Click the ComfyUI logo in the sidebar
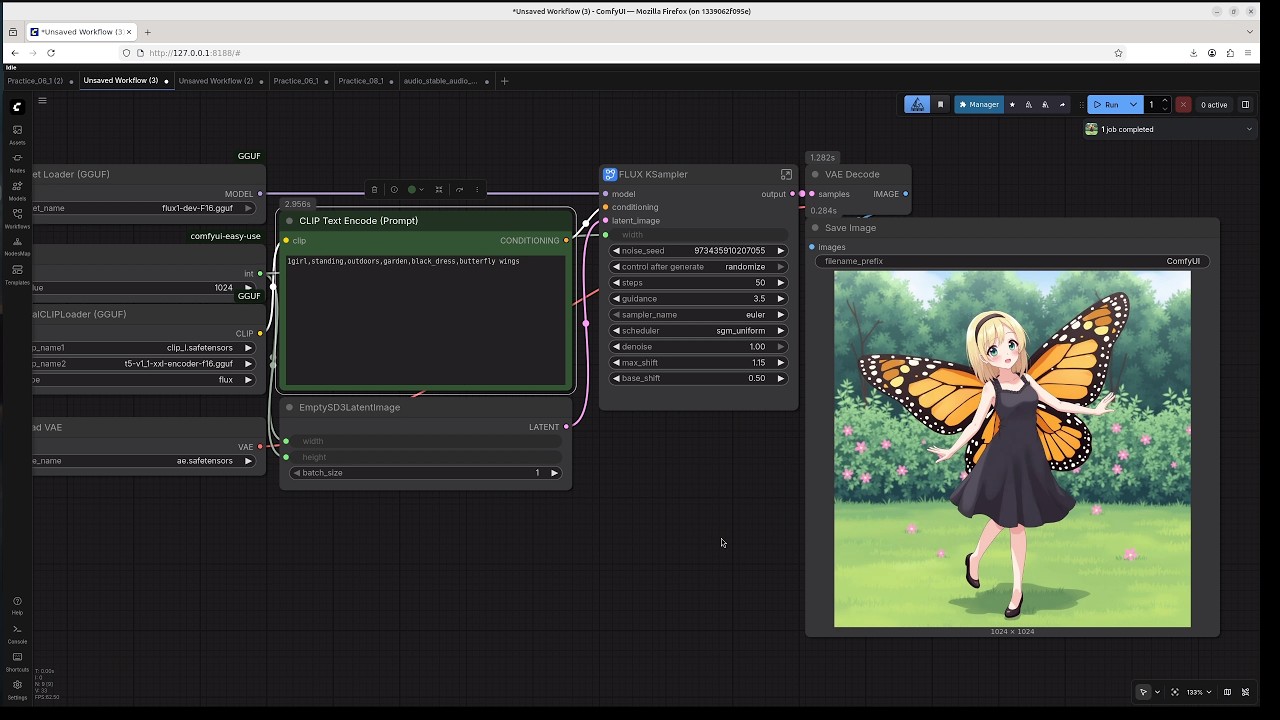1280x720 pixels. coord(17,106)
